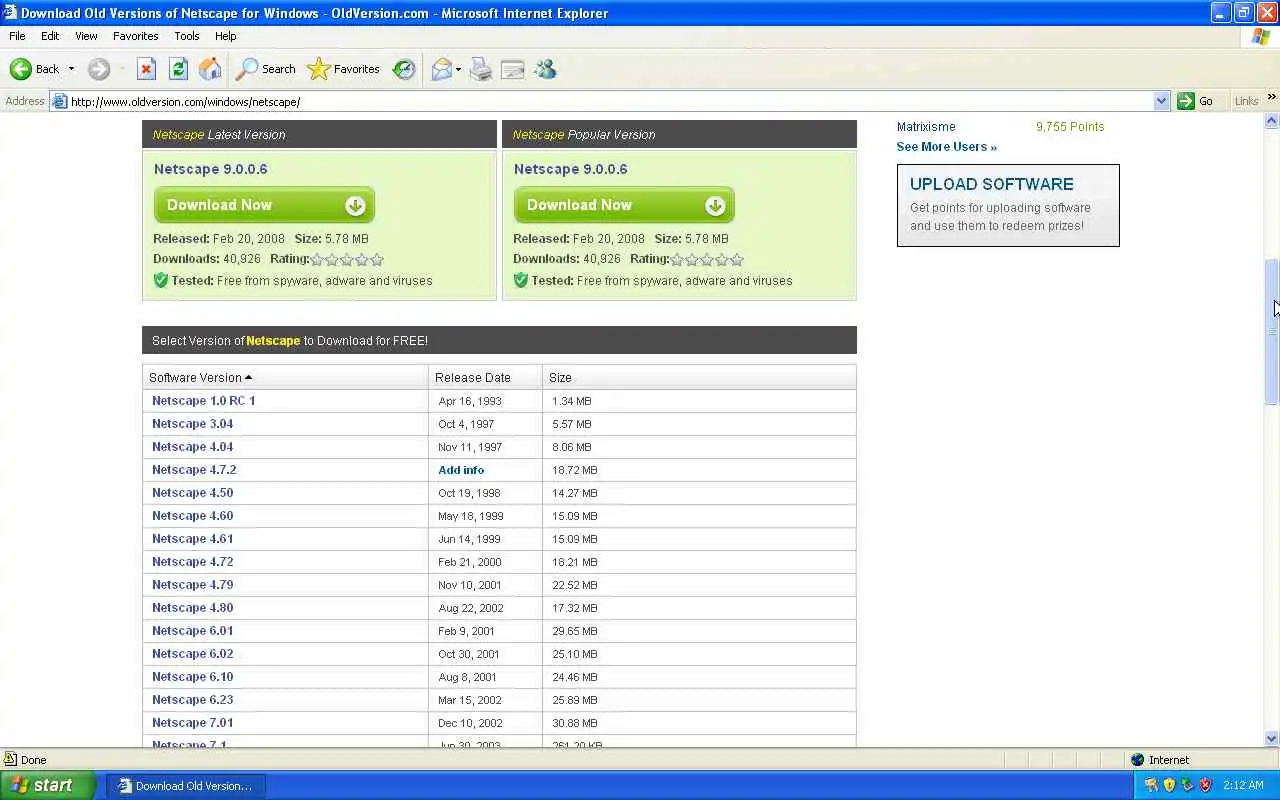
Task: Click the UPLOAD SOFTWARE box
Action: pyautogui.click(x=1008, y=205)
